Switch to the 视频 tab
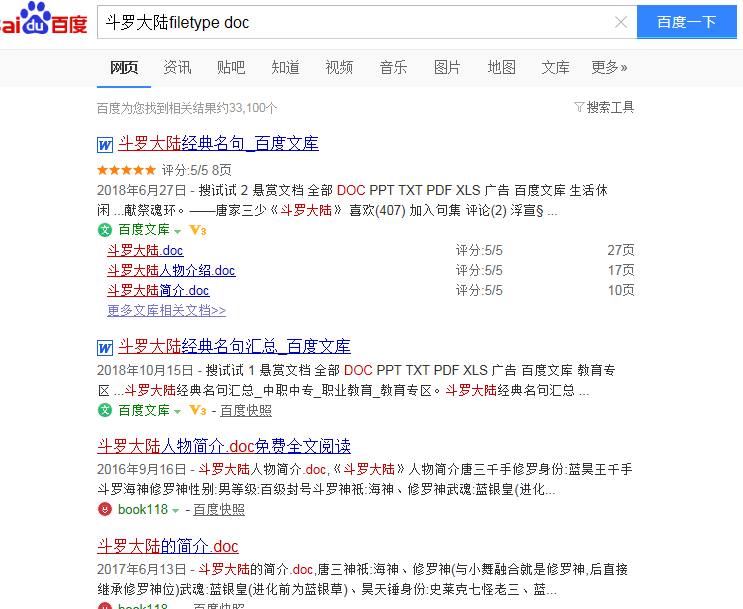 (339, 68)
